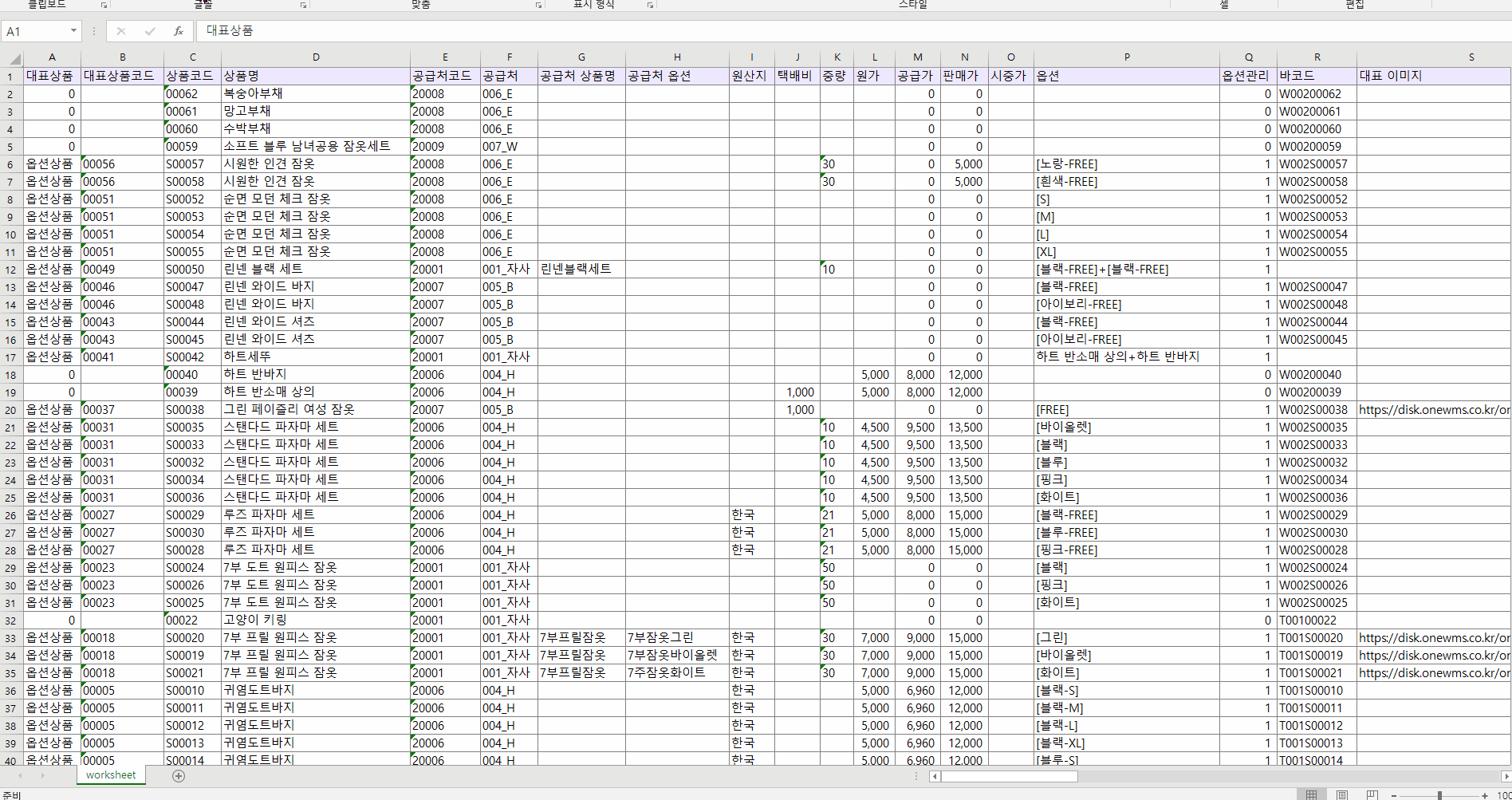Click cell containing 7부잠옷그린
This screenshot has width=1512, height=800.
pos(677,637)
